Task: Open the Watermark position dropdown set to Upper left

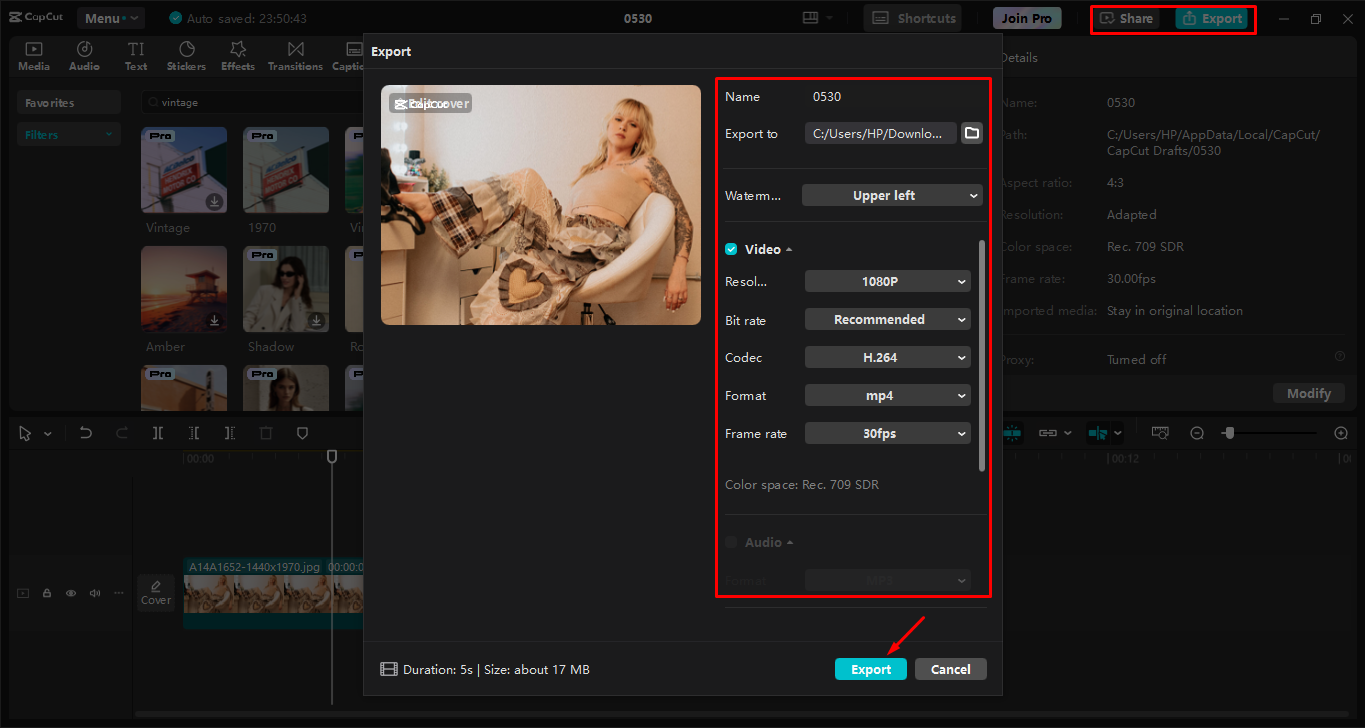Action: (891, 195)
